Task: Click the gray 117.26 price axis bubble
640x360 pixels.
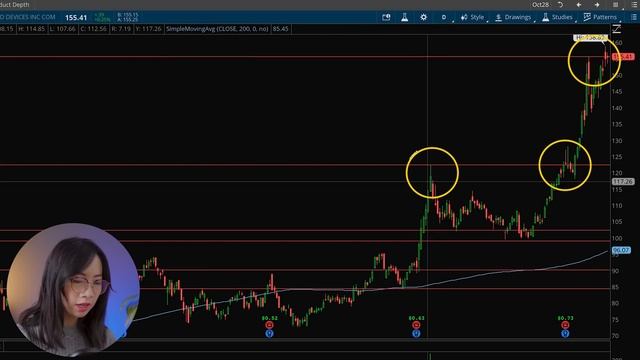Action: [622, 181]
